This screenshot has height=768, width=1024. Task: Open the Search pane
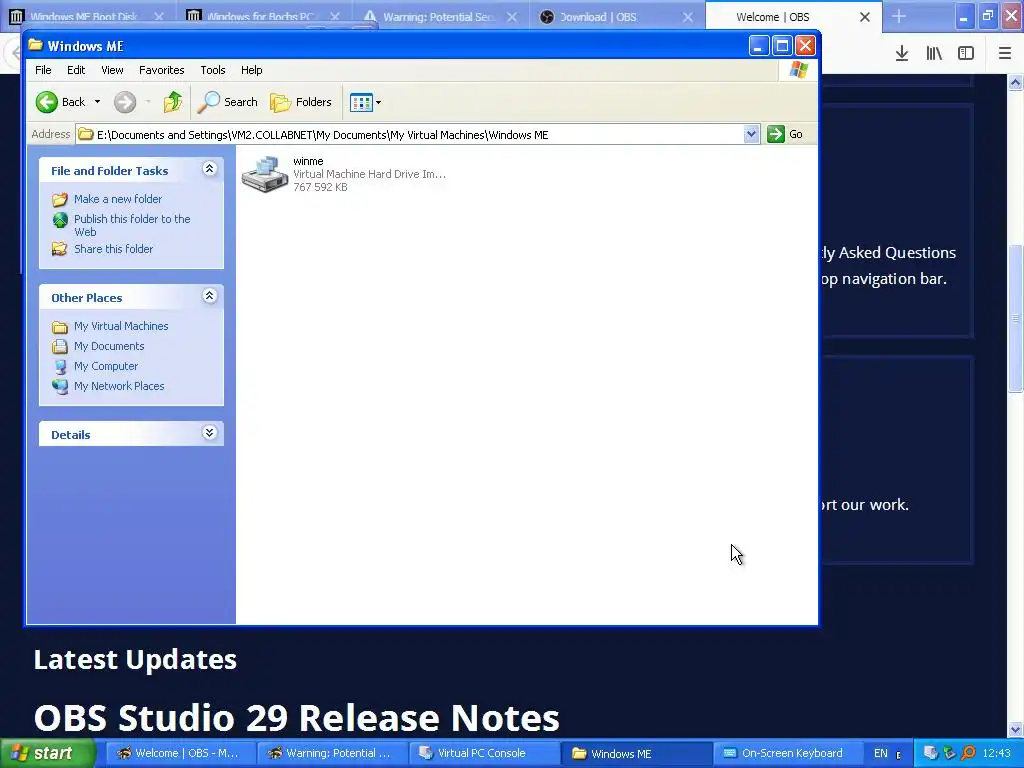[228, 102]
